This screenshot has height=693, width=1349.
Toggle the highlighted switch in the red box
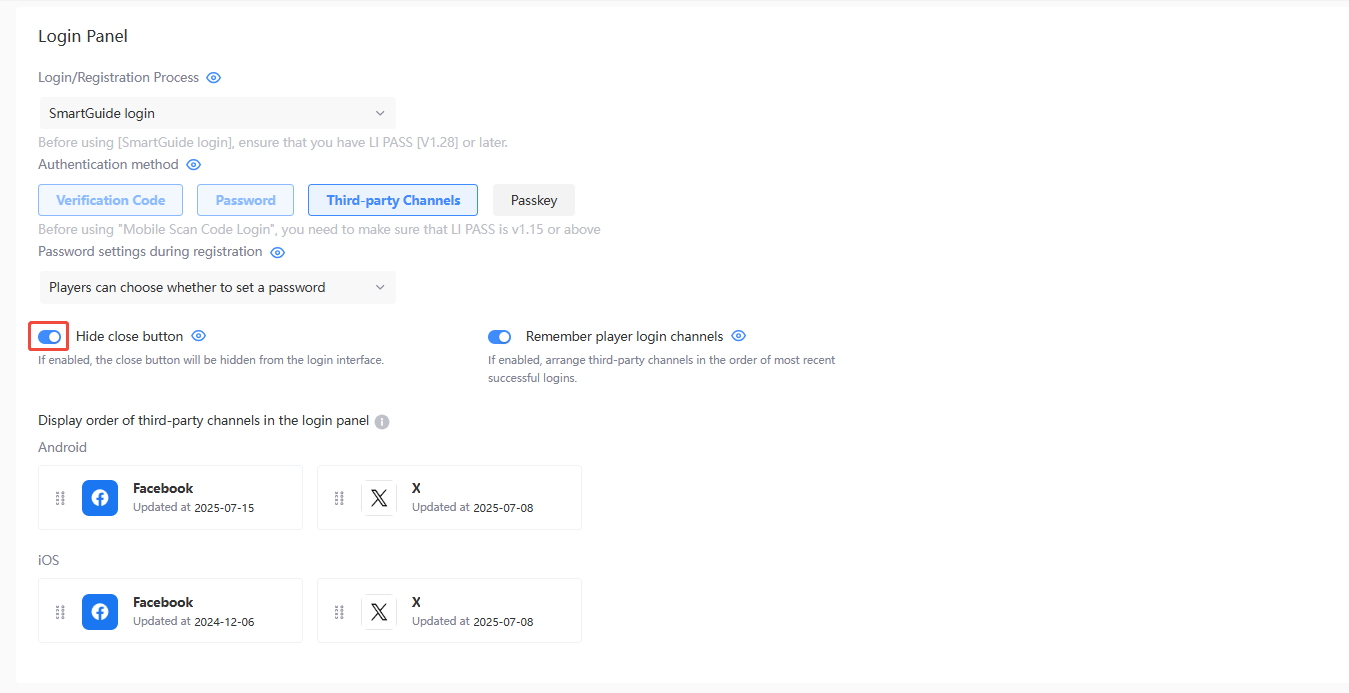47,336
